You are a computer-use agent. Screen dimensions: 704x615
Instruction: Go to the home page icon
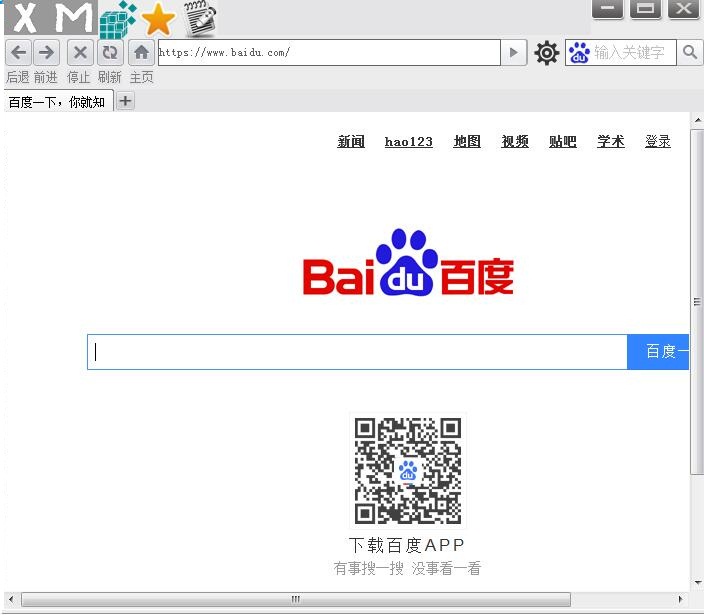142,53
